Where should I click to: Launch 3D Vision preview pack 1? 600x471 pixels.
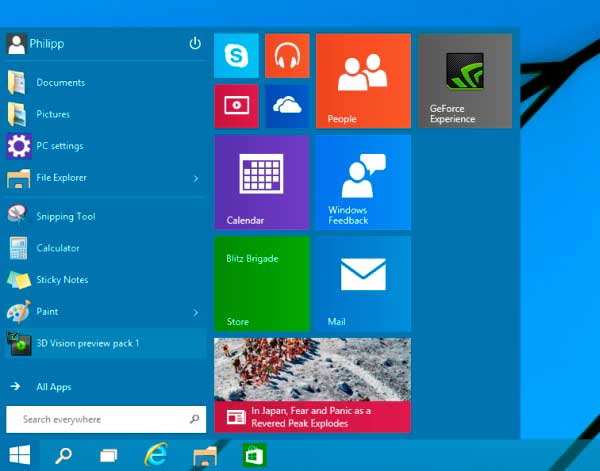pyautogui.click(x=104, y=343)
